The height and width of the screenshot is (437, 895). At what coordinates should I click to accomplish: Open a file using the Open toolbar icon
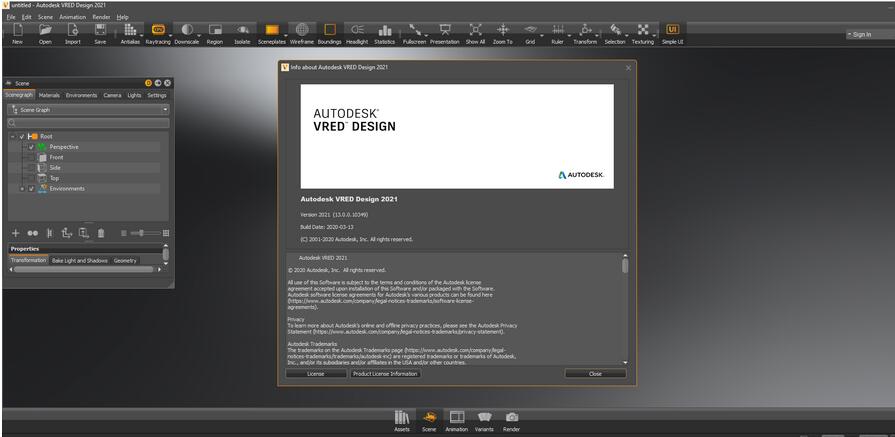45,34
